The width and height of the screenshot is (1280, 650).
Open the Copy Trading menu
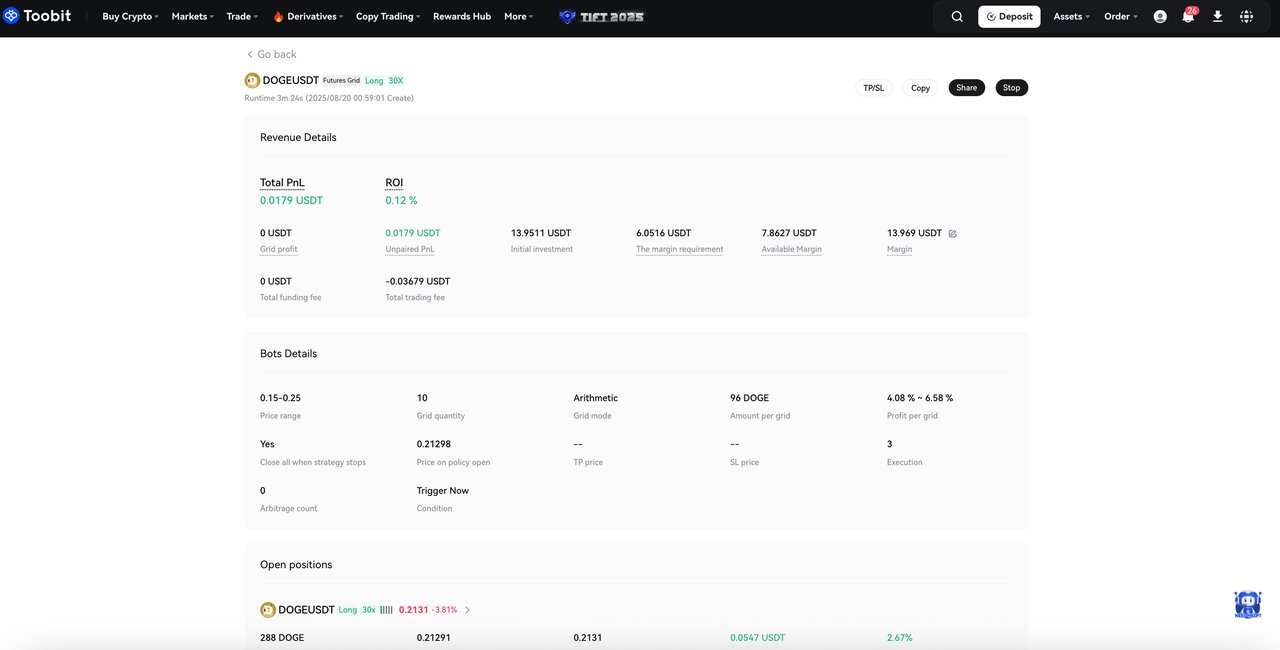coord(388,17)
